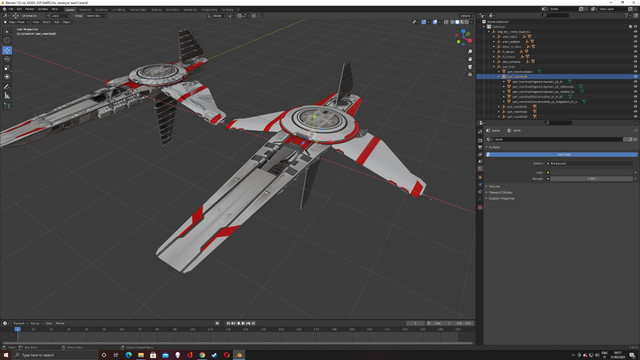Open the Object Mode dropdown
The image size is (640, 360).
pyautogui.click(x=16, y=22)
